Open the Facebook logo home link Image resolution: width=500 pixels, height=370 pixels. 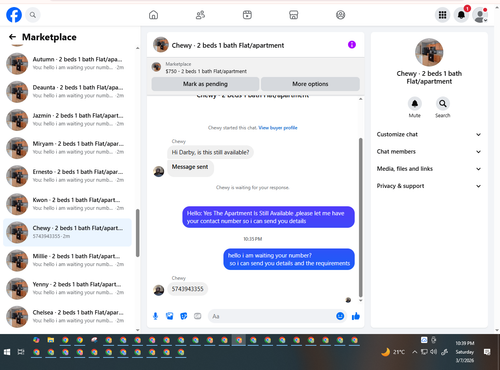[x=14, y=15]
